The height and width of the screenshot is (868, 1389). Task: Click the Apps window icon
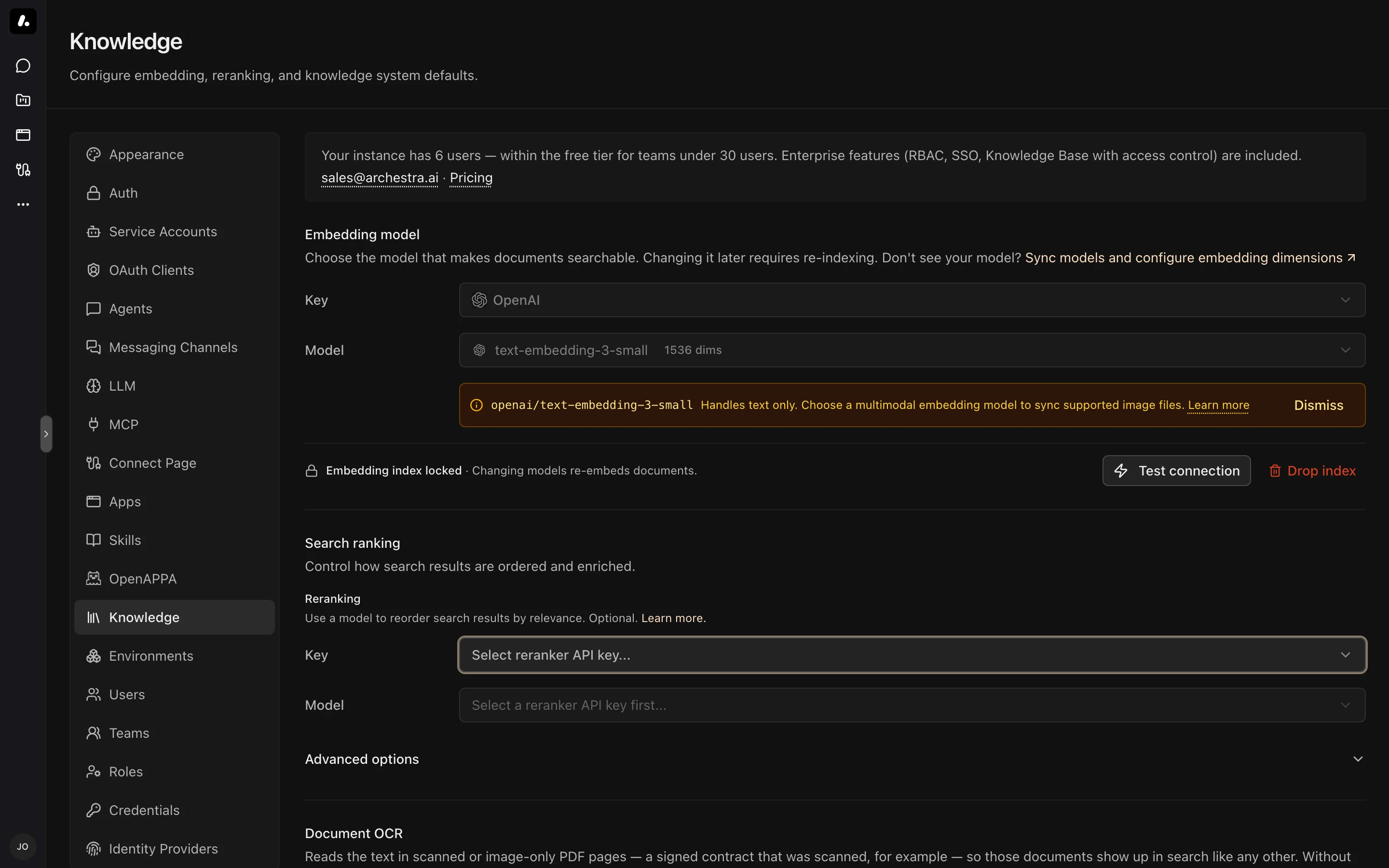(x=94, y=501)
